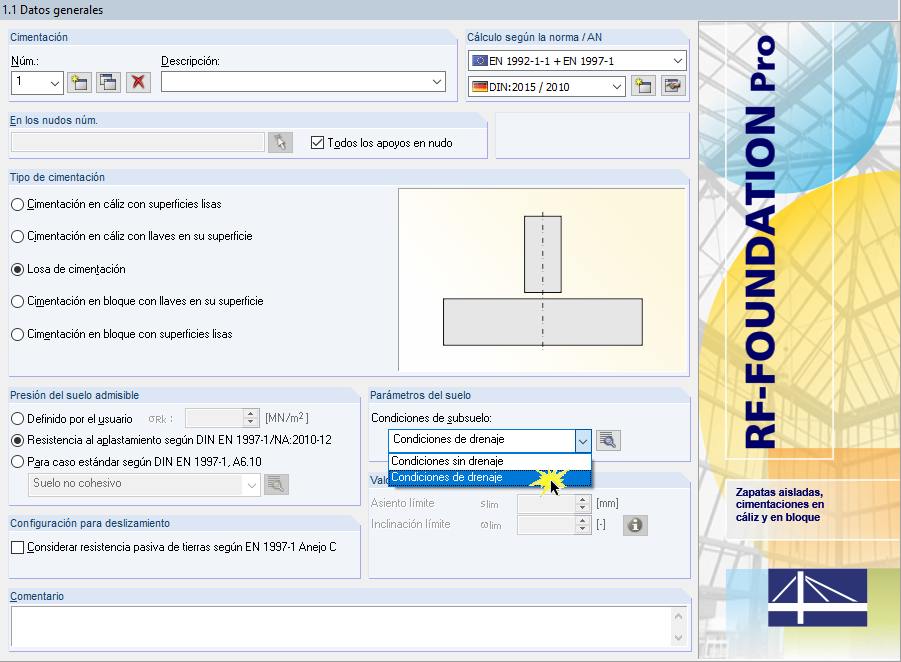
Task: Open soil parameters magnifier icon
Action: click(x=608, y=441)
